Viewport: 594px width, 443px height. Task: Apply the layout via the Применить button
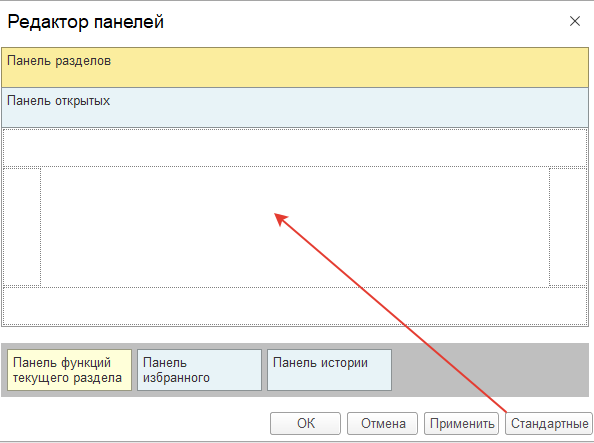(461, 423)
